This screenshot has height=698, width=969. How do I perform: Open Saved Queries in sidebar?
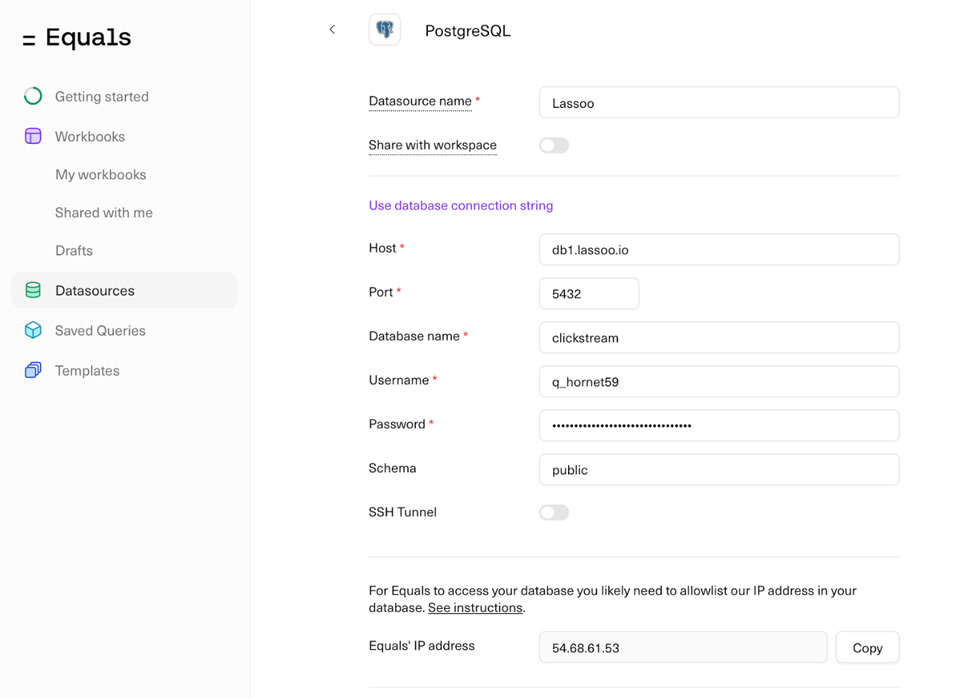[100, 331]
